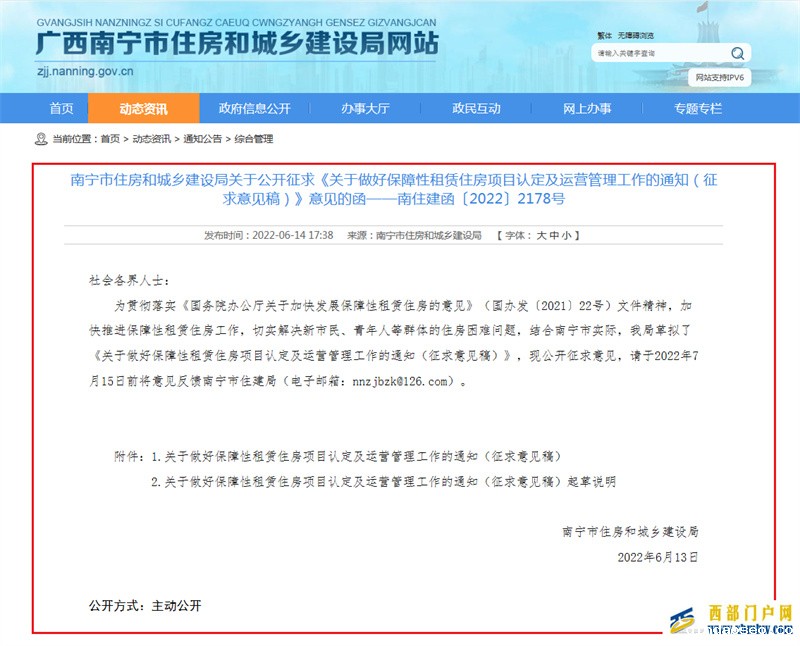Click the 网站支持IPV6 badge
800x646 pixels.
click(x=720, y=78)
